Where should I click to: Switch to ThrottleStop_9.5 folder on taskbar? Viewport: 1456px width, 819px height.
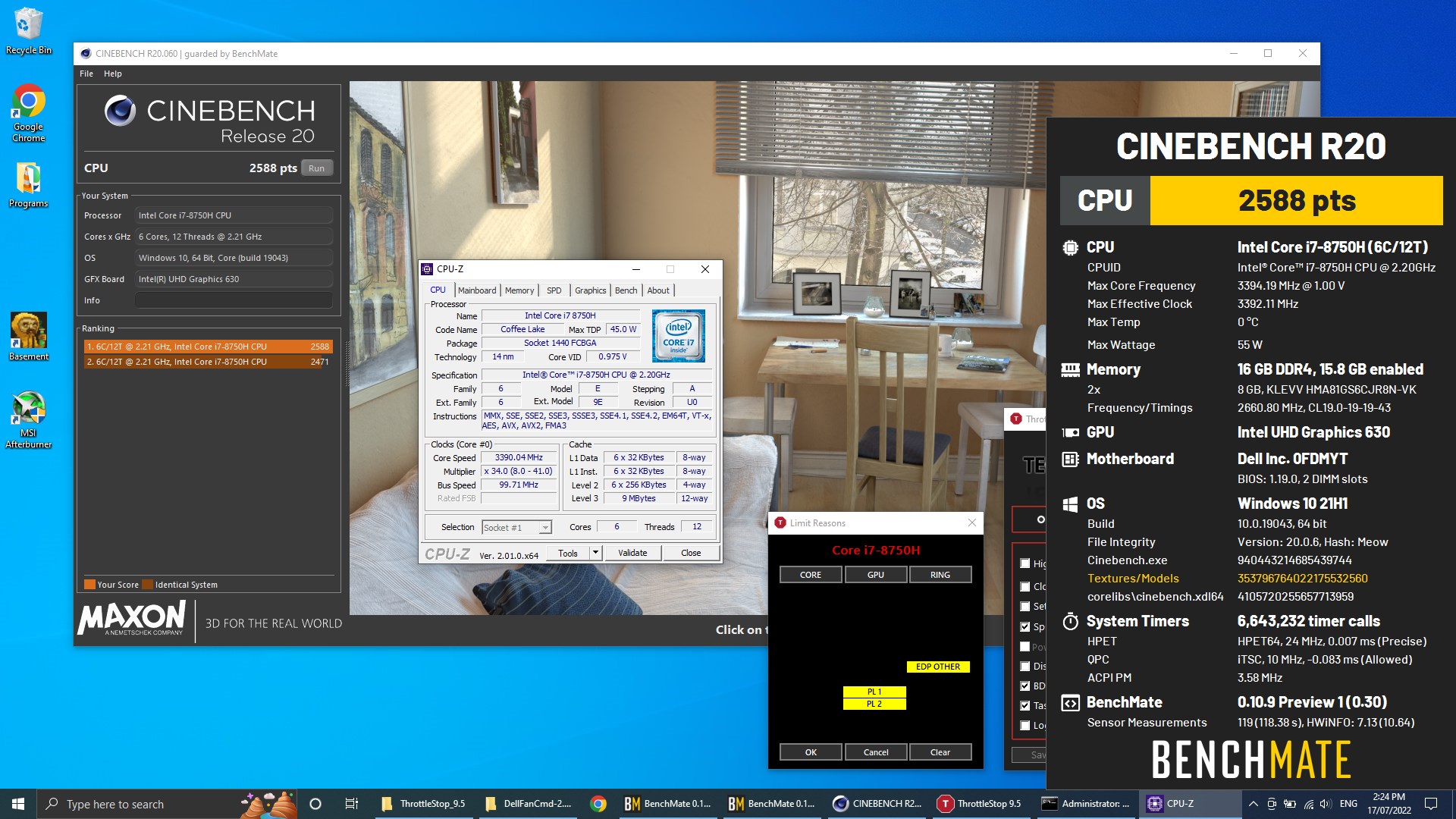pos(424,804)
